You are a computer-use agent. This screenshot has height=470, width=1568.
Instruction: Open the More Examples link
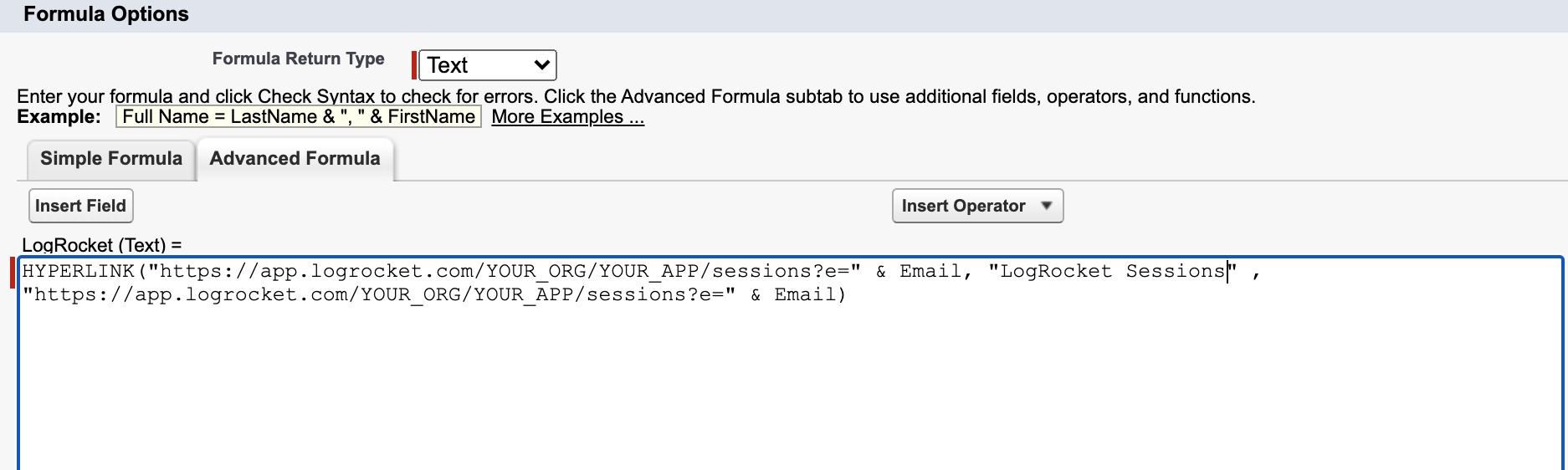567,117
